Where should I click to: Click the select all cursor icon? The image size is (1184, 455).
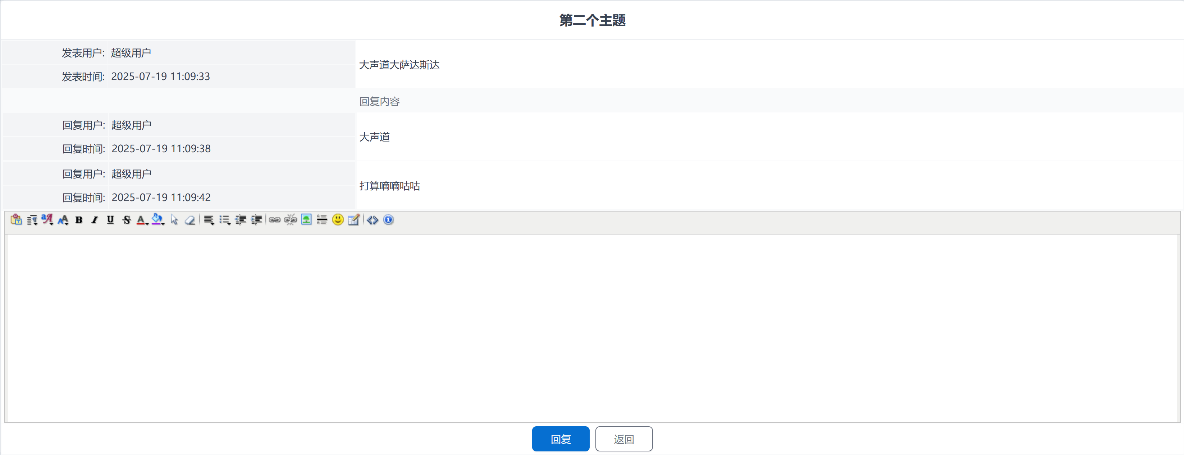point(174,220)
